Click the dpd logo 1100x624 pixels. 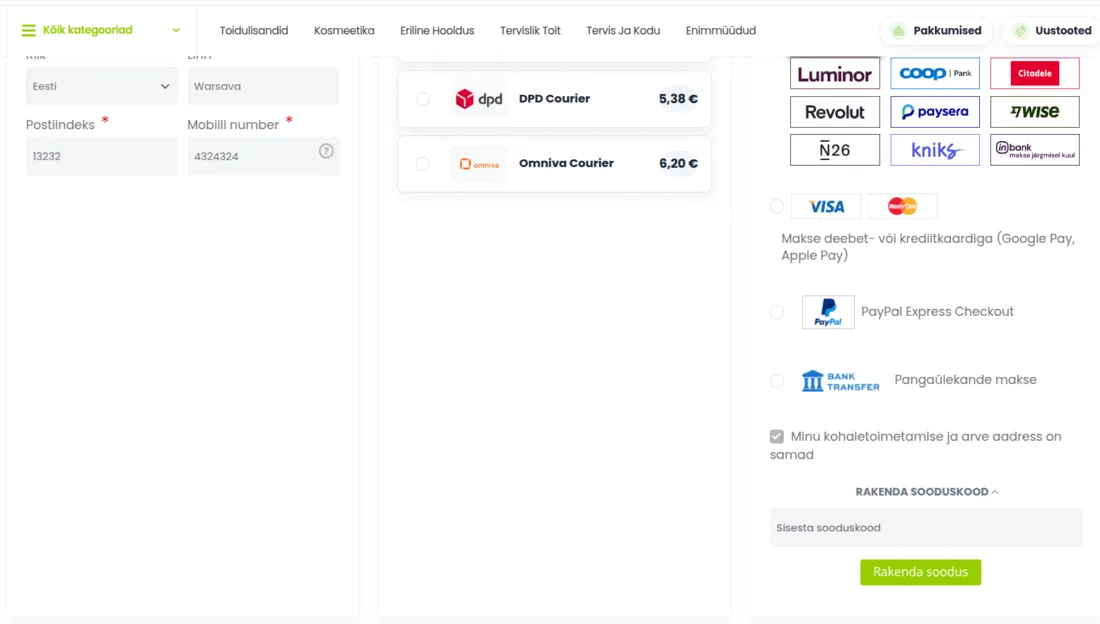pos(478,99)
